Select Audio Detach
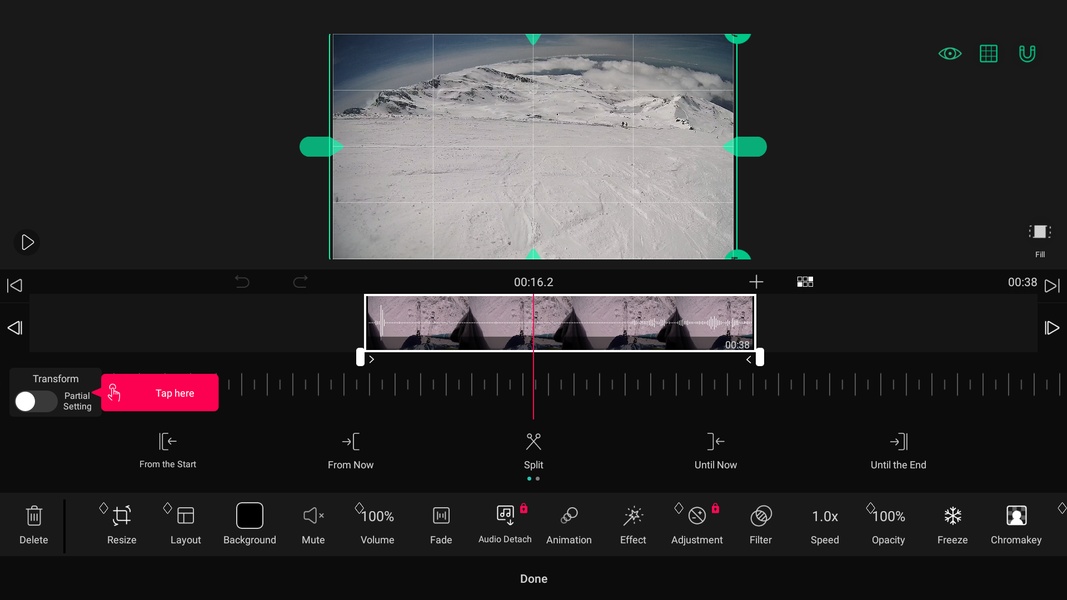The width and height of the screenshot is (1067, 600). pos(505,524)
